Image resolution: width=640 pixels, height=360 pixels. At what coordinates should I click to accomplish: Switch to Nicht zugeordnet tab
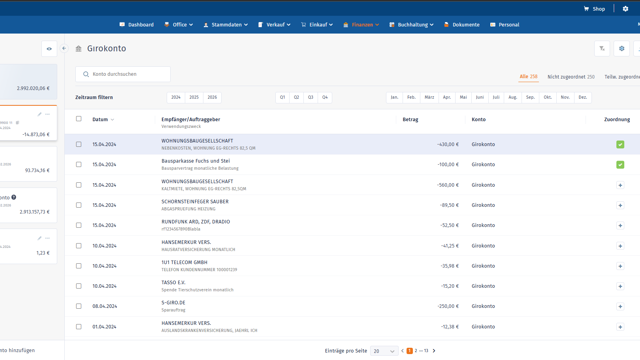571,77
